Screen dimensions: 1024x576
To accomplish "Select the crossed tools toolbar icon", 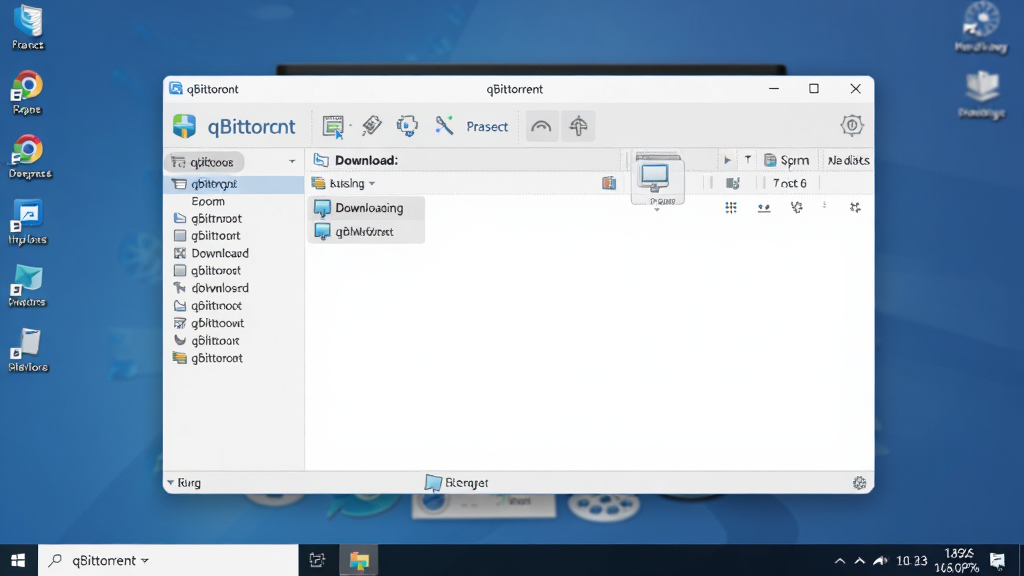I will [x=444, y=125].
